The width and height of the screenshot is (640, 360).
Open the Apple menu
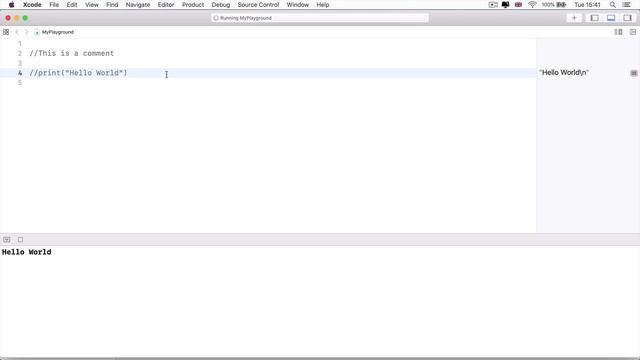point(11,5)
